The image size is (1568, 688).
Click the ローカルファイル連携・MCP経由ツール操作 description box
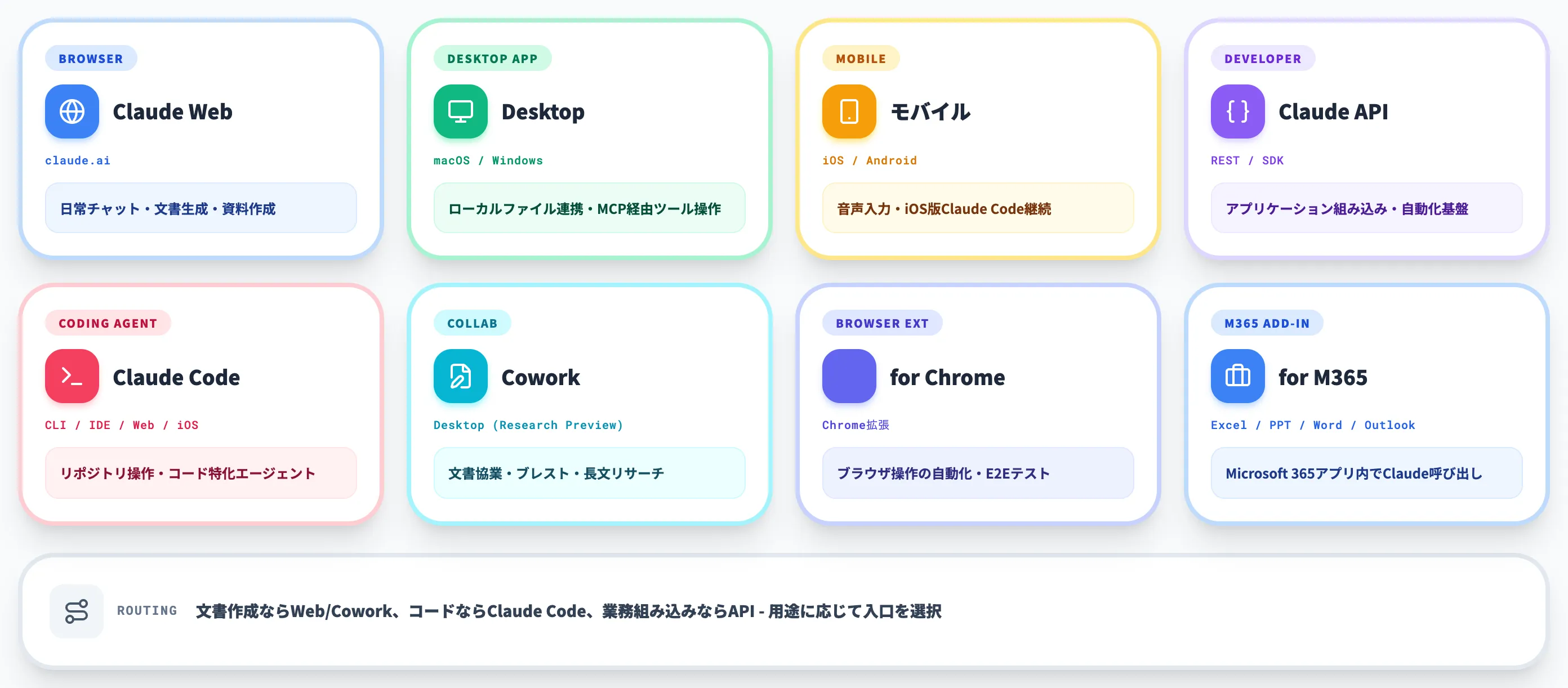pos(589,208)
